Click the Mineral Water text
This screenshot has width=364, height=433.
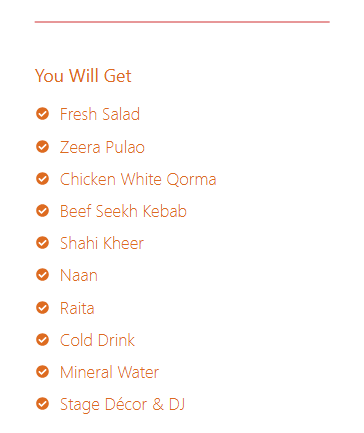click(109, 372)
